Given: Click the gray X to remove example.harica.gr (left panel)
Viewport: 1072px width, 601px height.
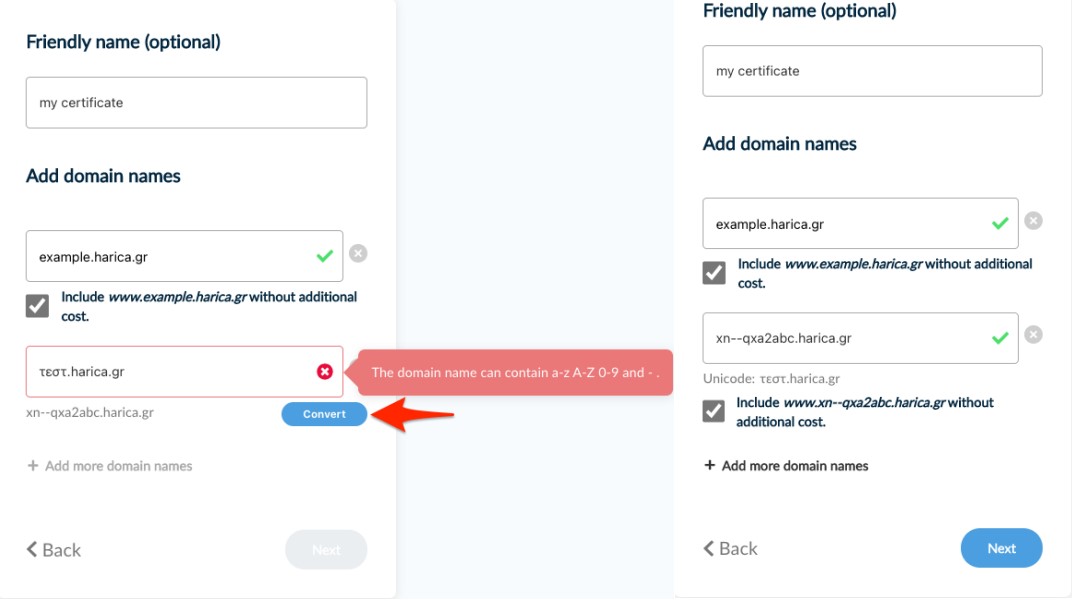Looking at the screenshot, I should [358, 254].
